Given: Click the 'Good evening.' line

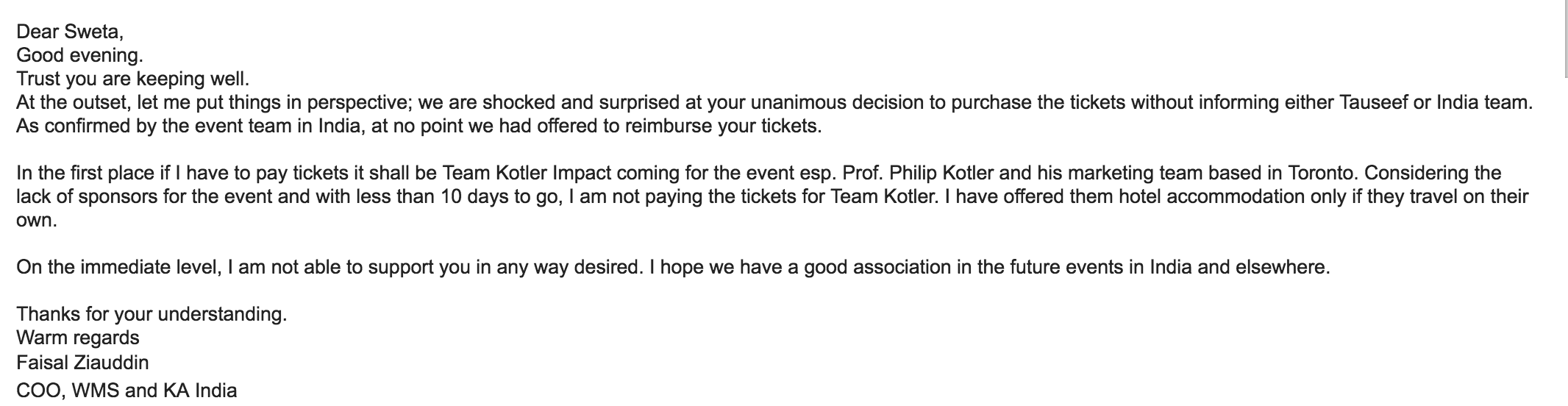Looking at the screenshot, I should click(79, 55).
